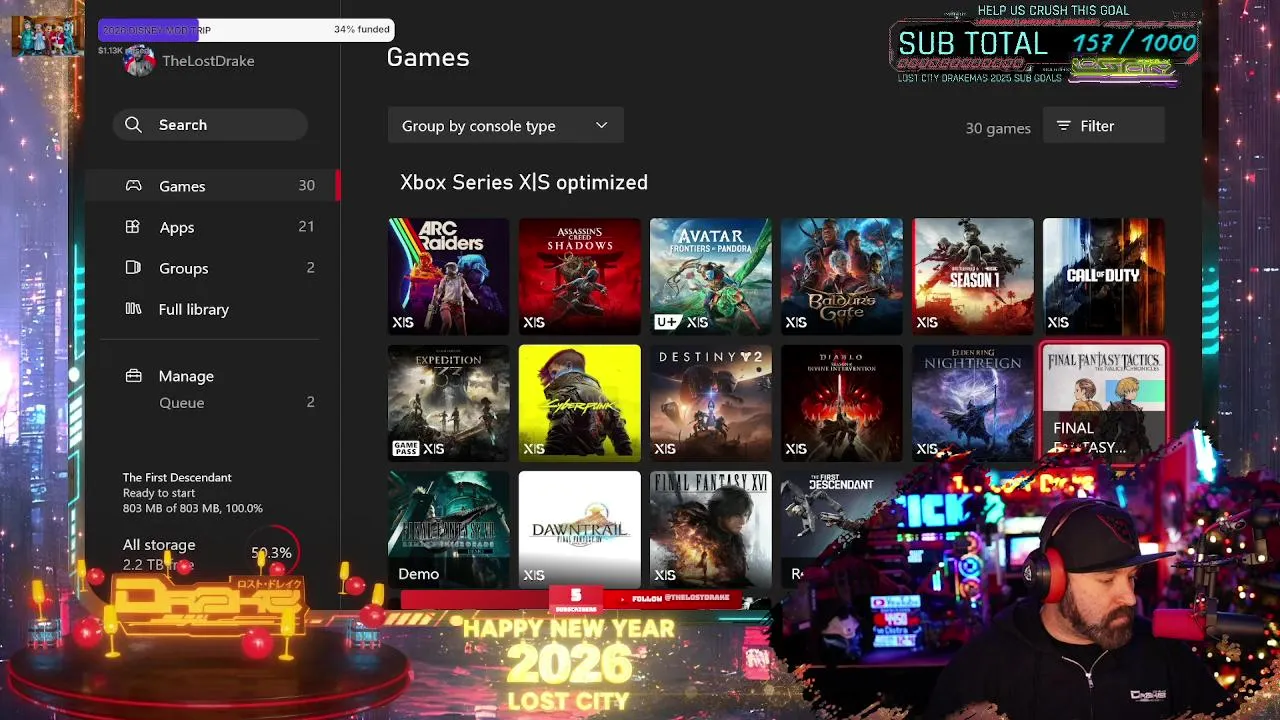The image size is (1280, 720).
Task: Click the Games controller icon in sidebar
Action: pos(133,186)
